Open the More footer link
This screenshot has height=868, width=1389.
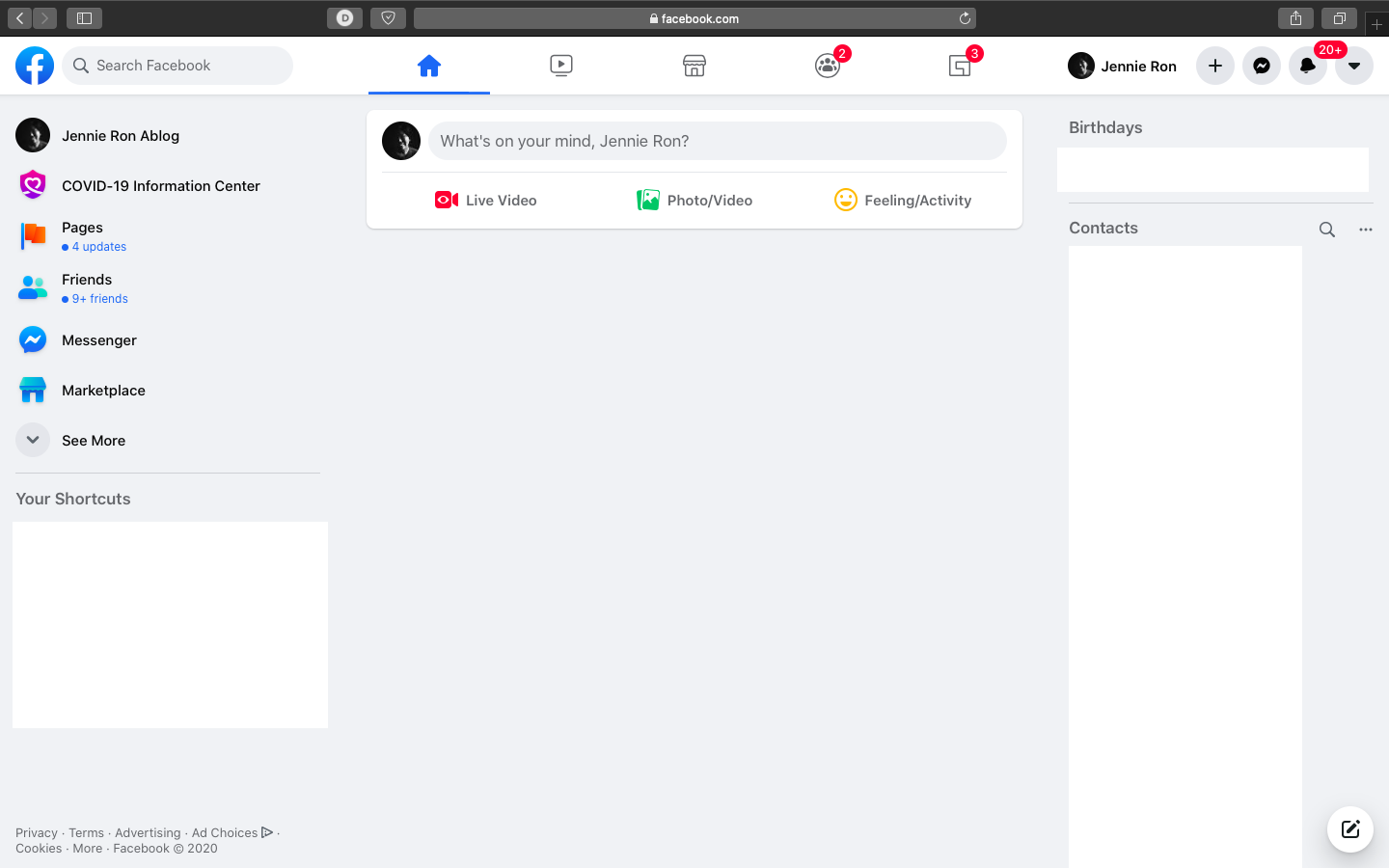click(x=87, y=849)
